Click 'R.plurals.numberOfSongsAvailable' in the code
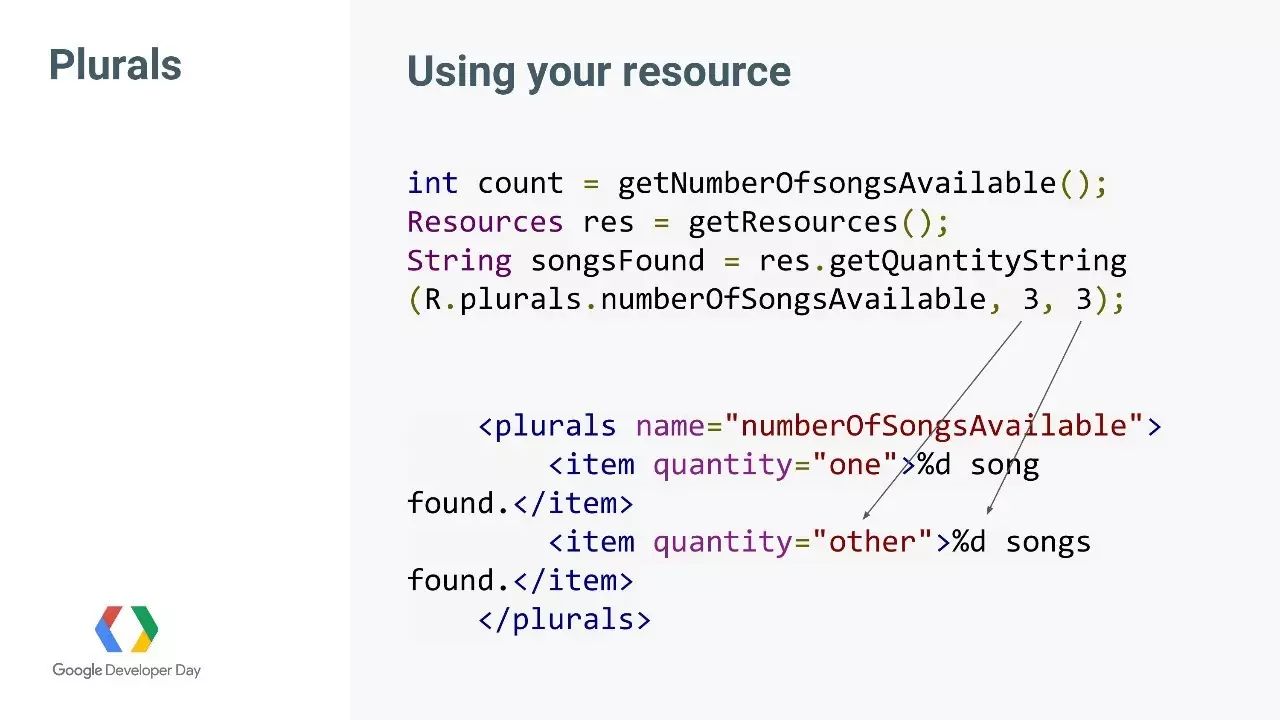The image size is (1280, 720). 705,300
